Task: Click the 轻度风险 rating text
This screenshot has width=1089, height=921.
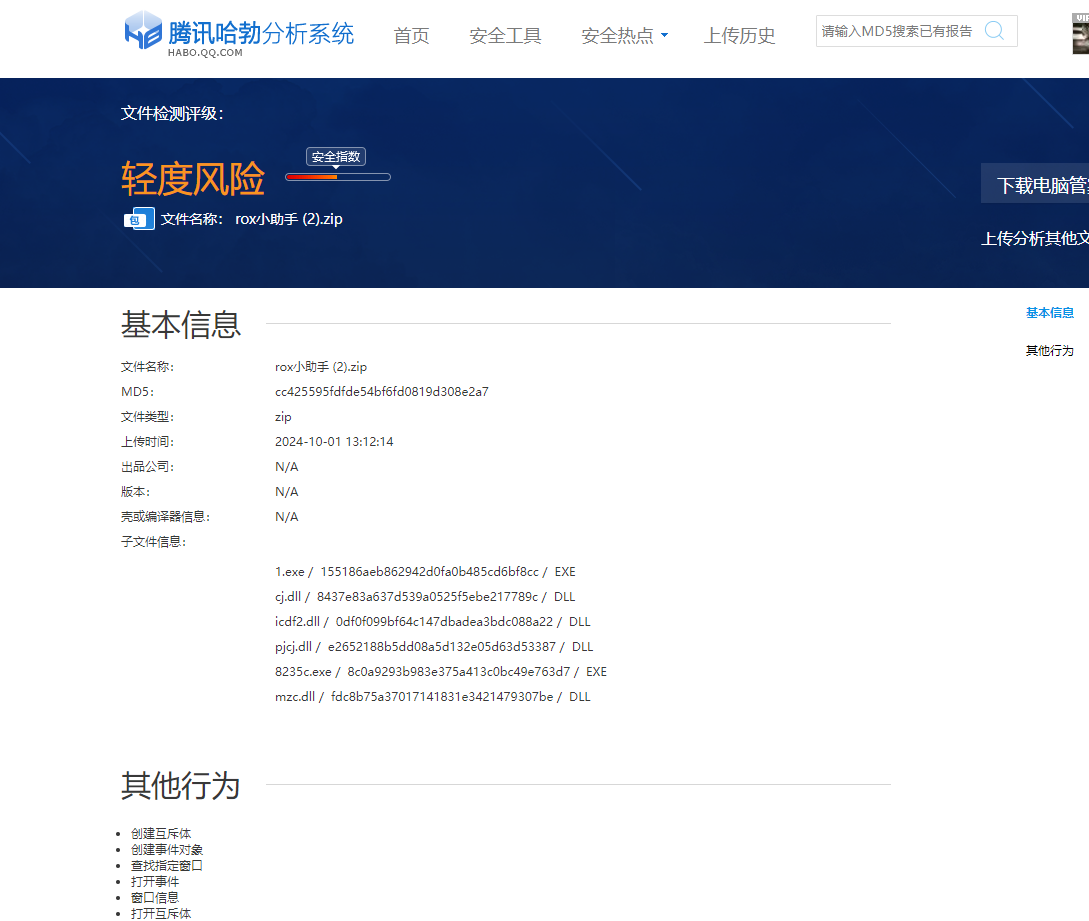Action: [193, 180]
